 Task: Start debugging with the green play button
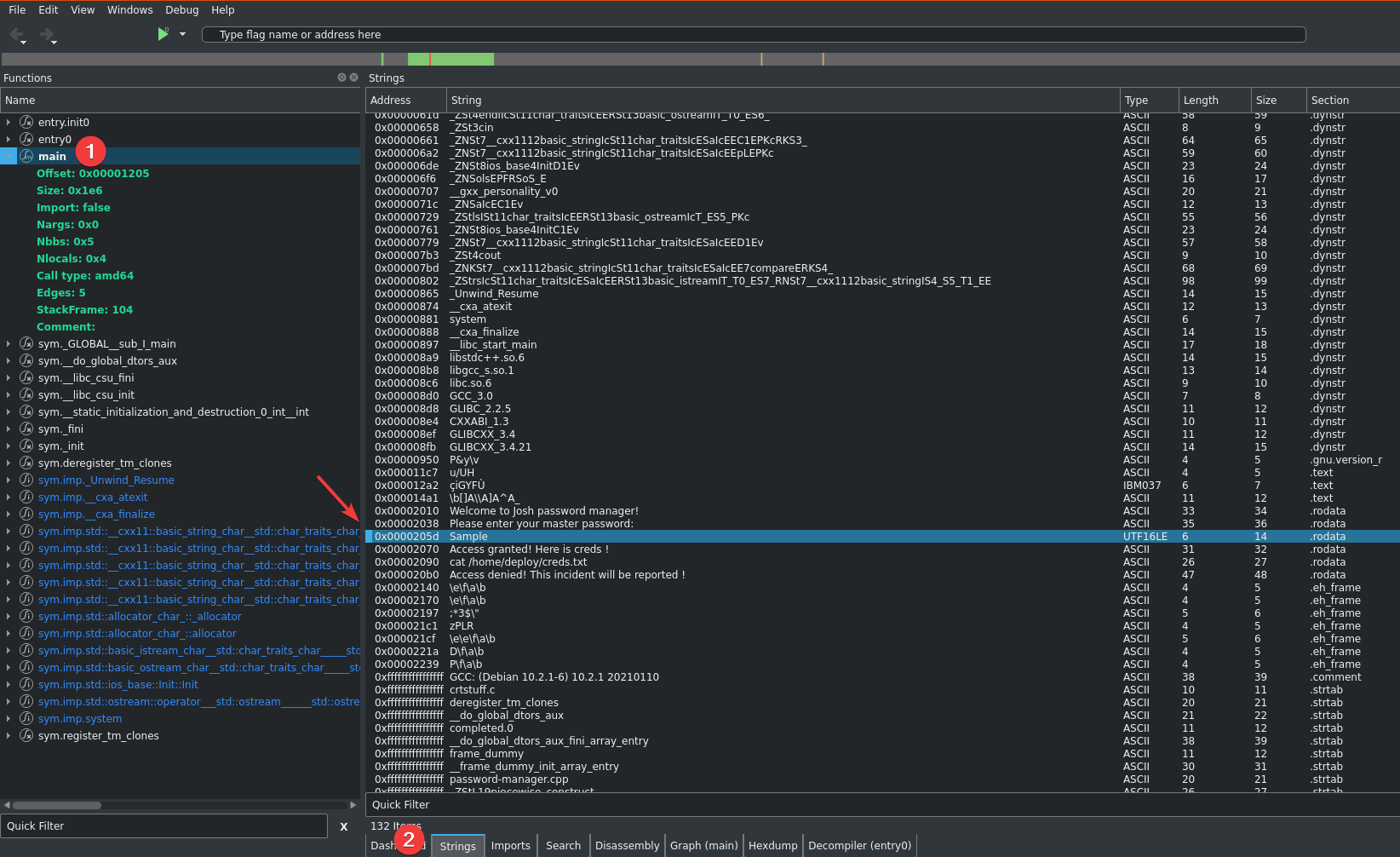tap(163, 34)
